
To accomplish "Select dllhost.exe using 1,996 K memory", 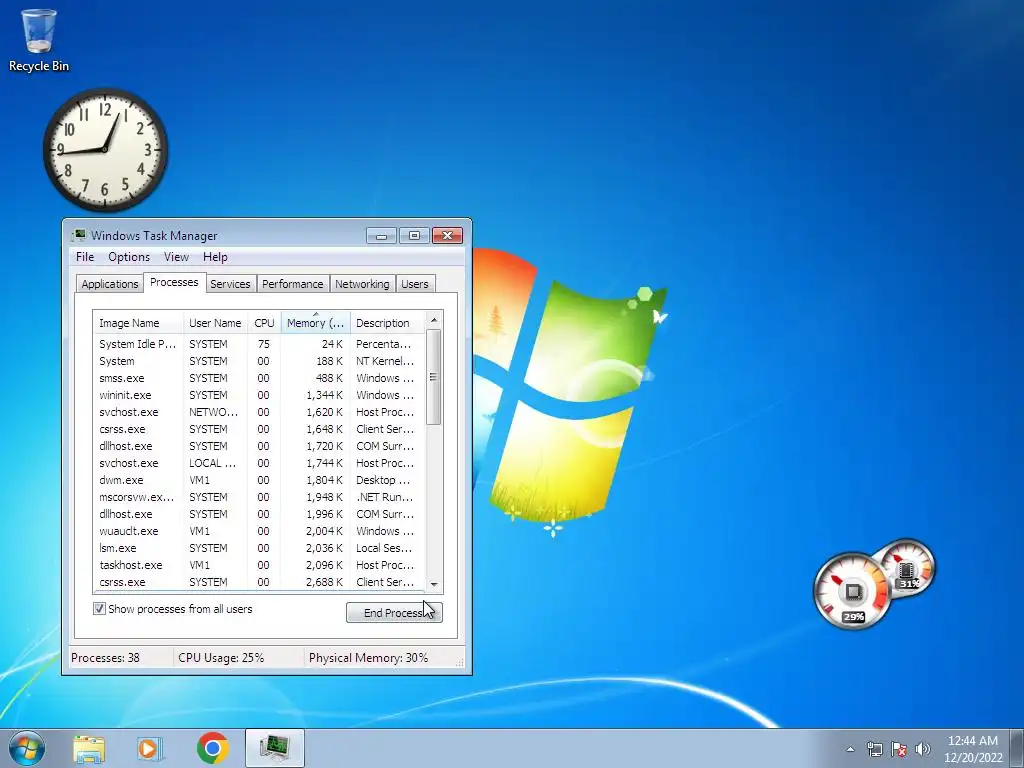I will coord(259,513).
